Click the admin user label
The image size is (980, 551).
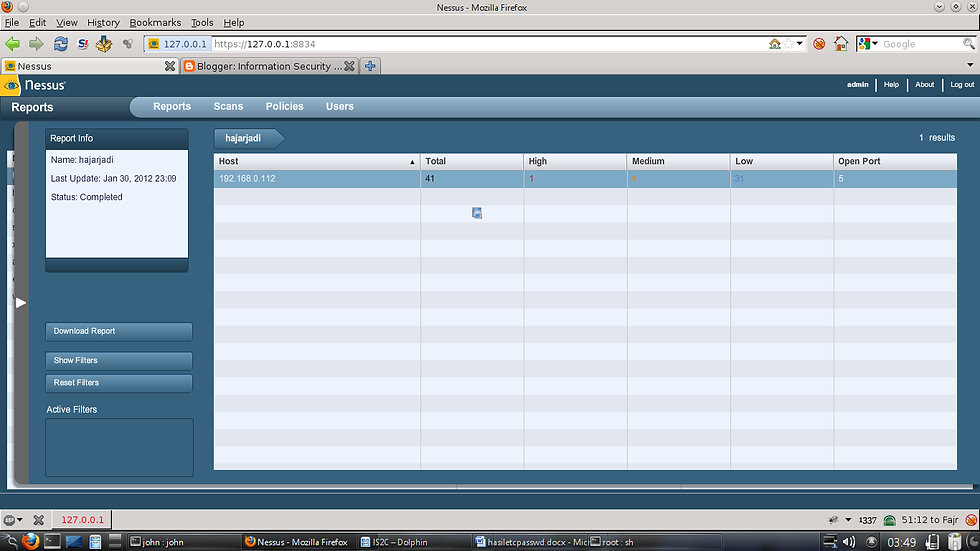point(858,84)
